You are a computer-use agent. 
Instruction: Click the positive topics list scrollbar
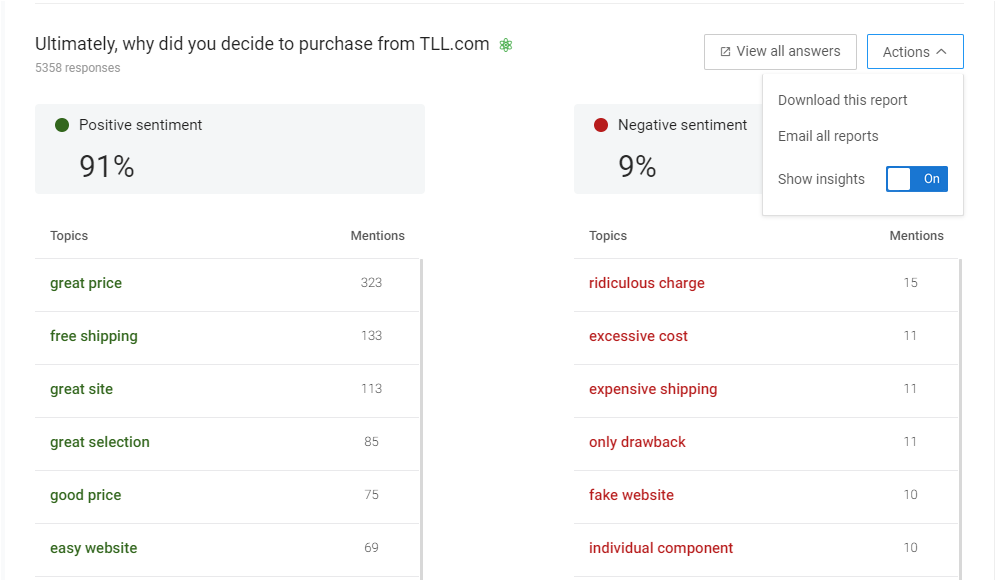tap(421, 419)
